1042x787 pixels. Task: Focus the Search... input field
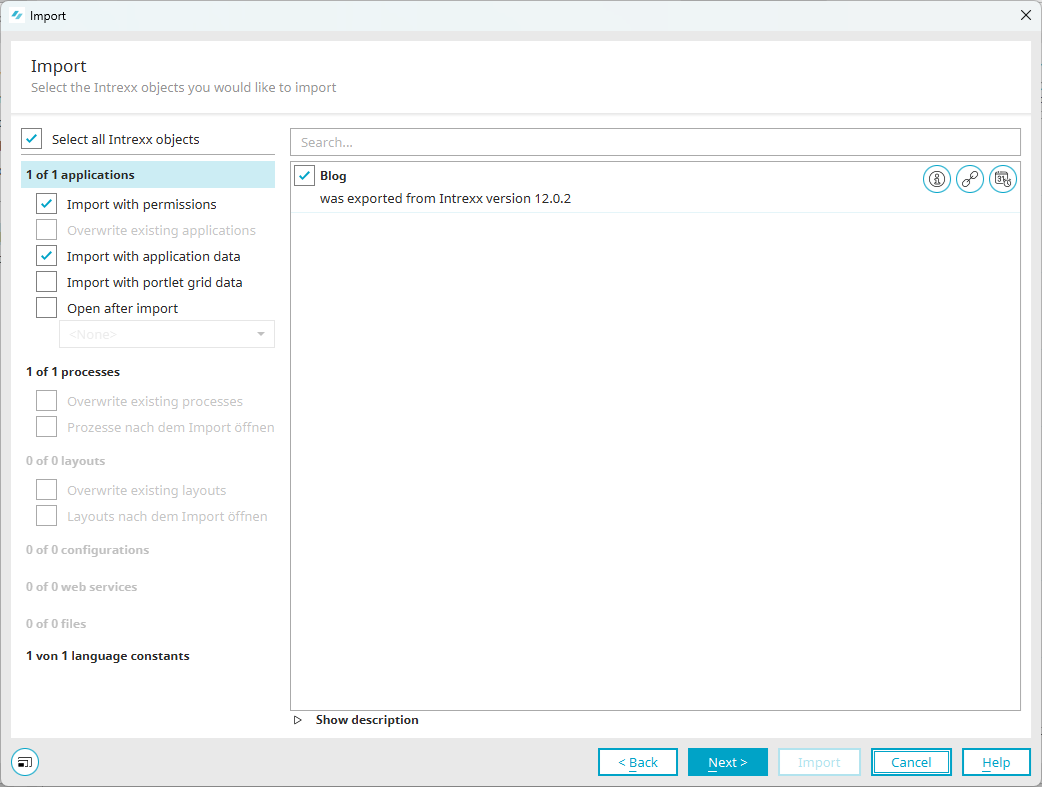(655, 142)
